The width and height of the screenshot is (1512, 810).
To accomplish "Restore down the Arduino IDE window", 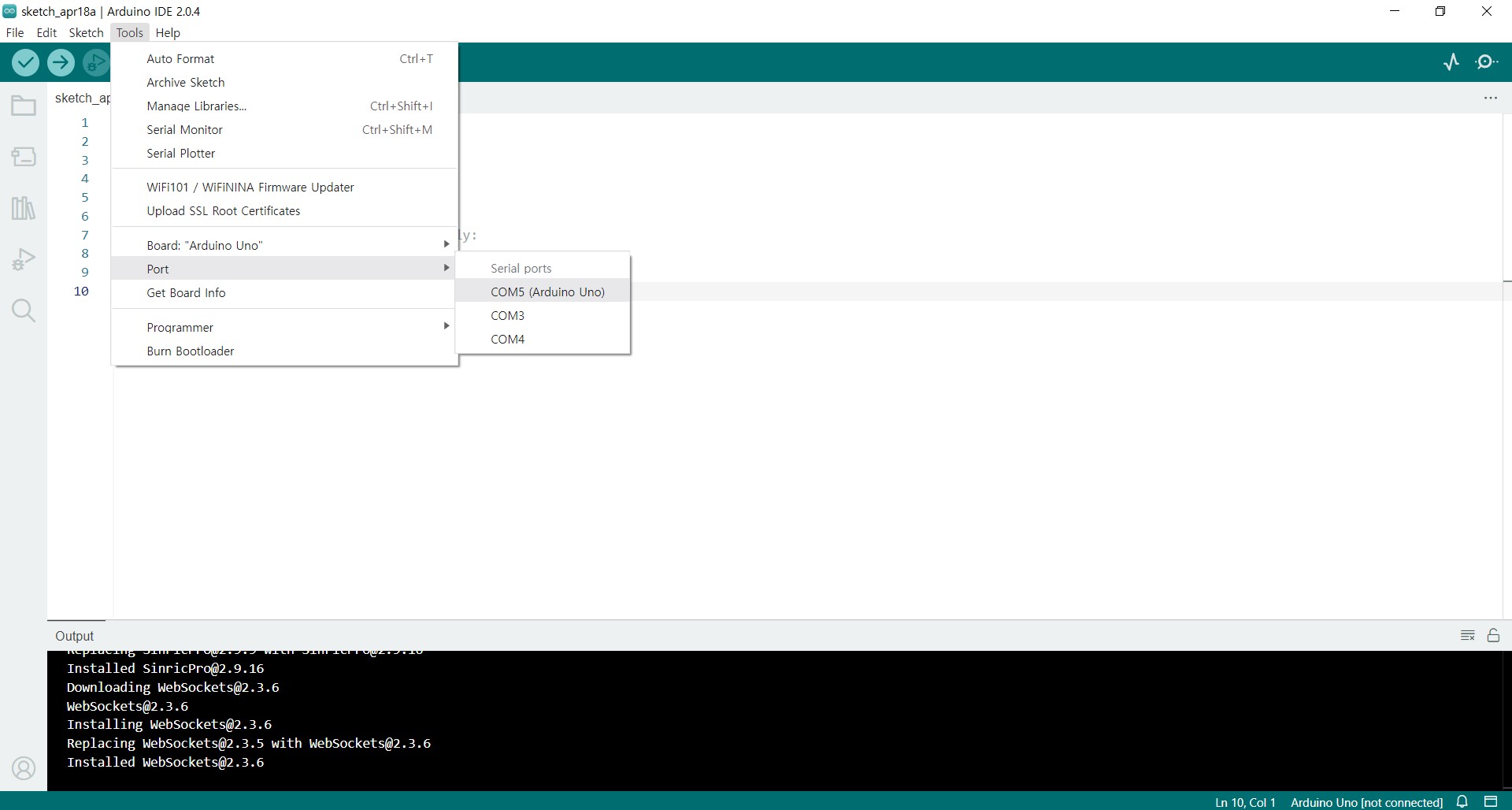I will [1440, 11].
